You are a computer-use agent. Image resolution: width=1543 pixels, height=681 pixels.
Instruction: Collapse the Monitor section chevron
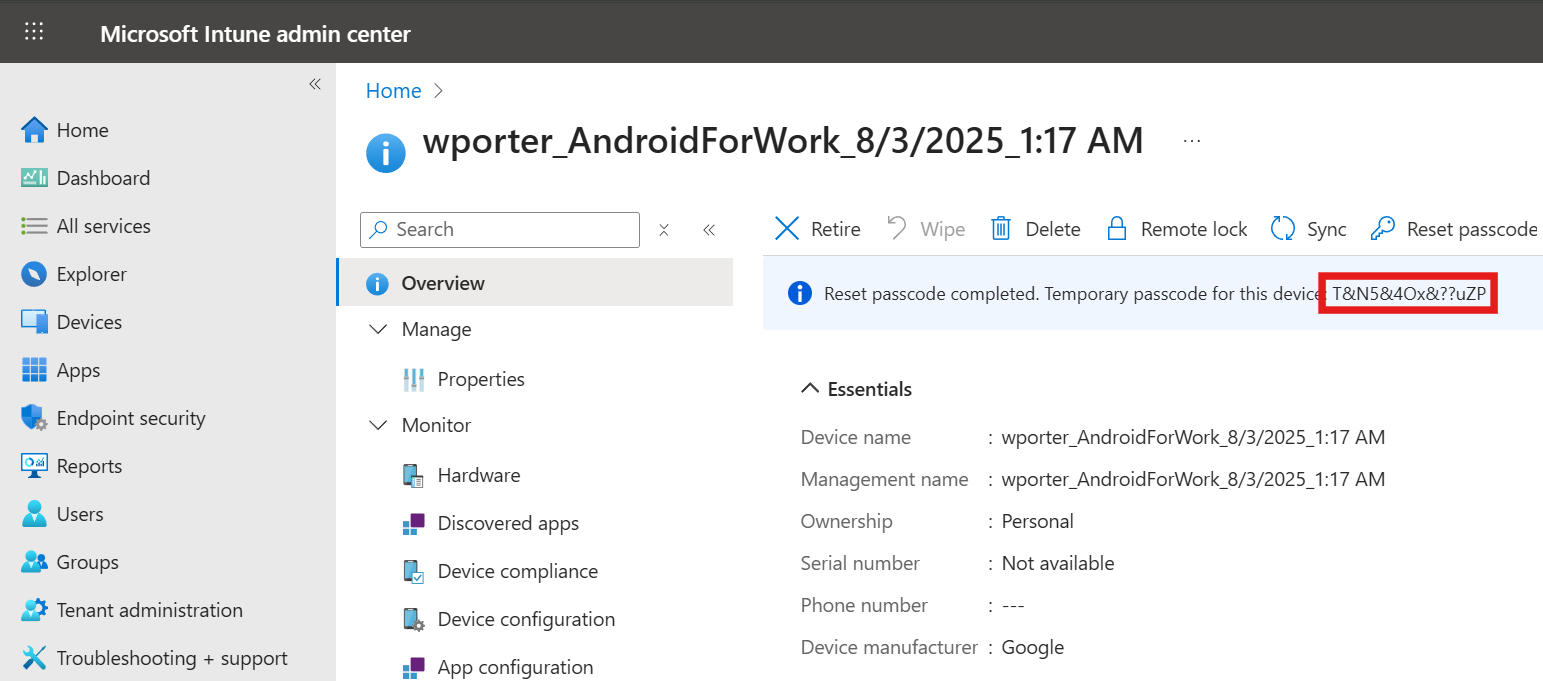[378, 425]
